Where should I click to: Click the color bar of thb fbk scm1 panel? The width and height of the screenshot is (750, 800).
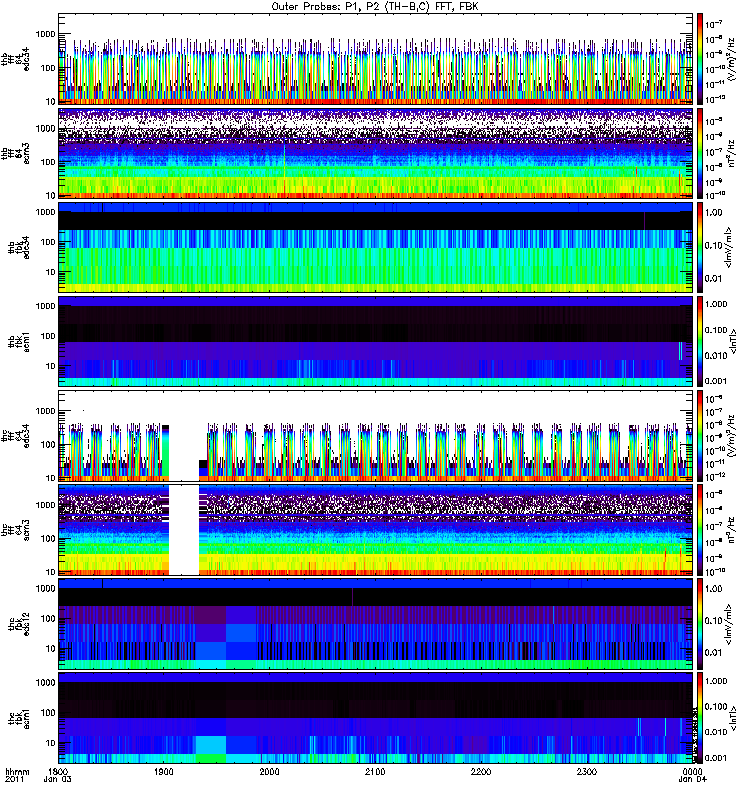[700, 341]
